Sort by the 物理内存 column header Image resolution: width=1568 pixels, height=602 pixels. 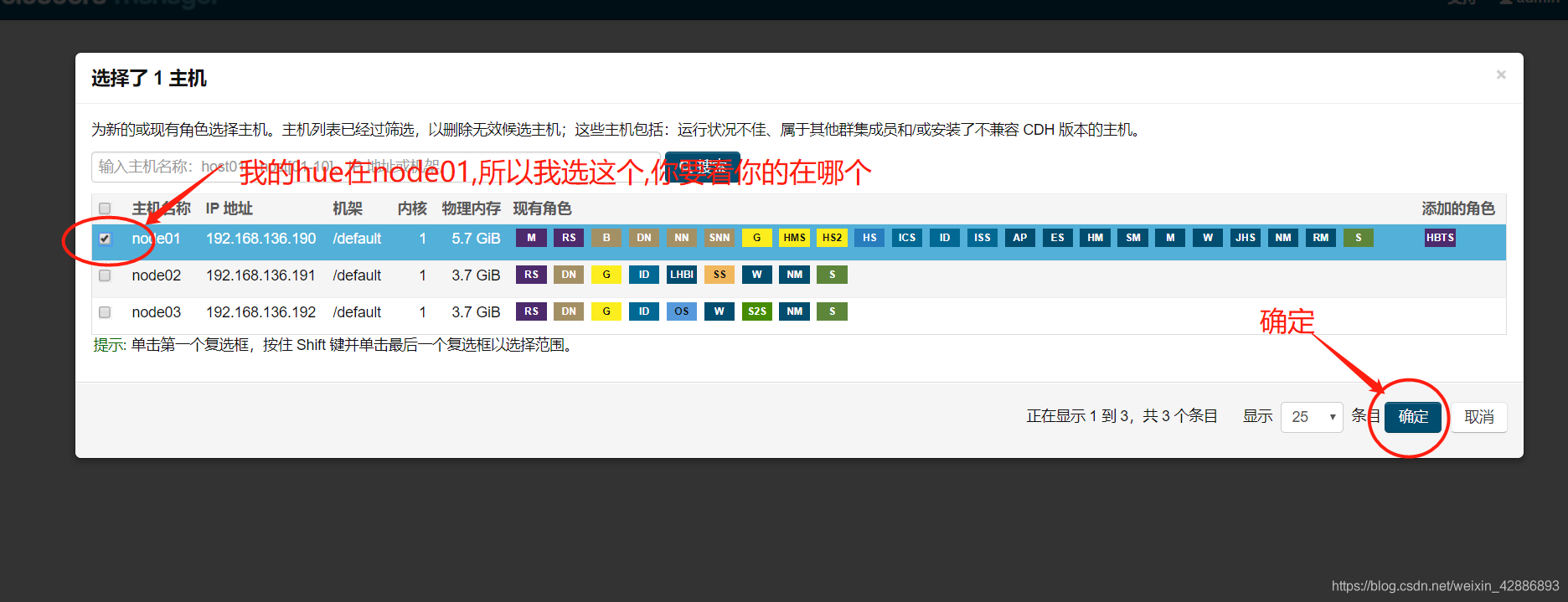pos(472,208)
